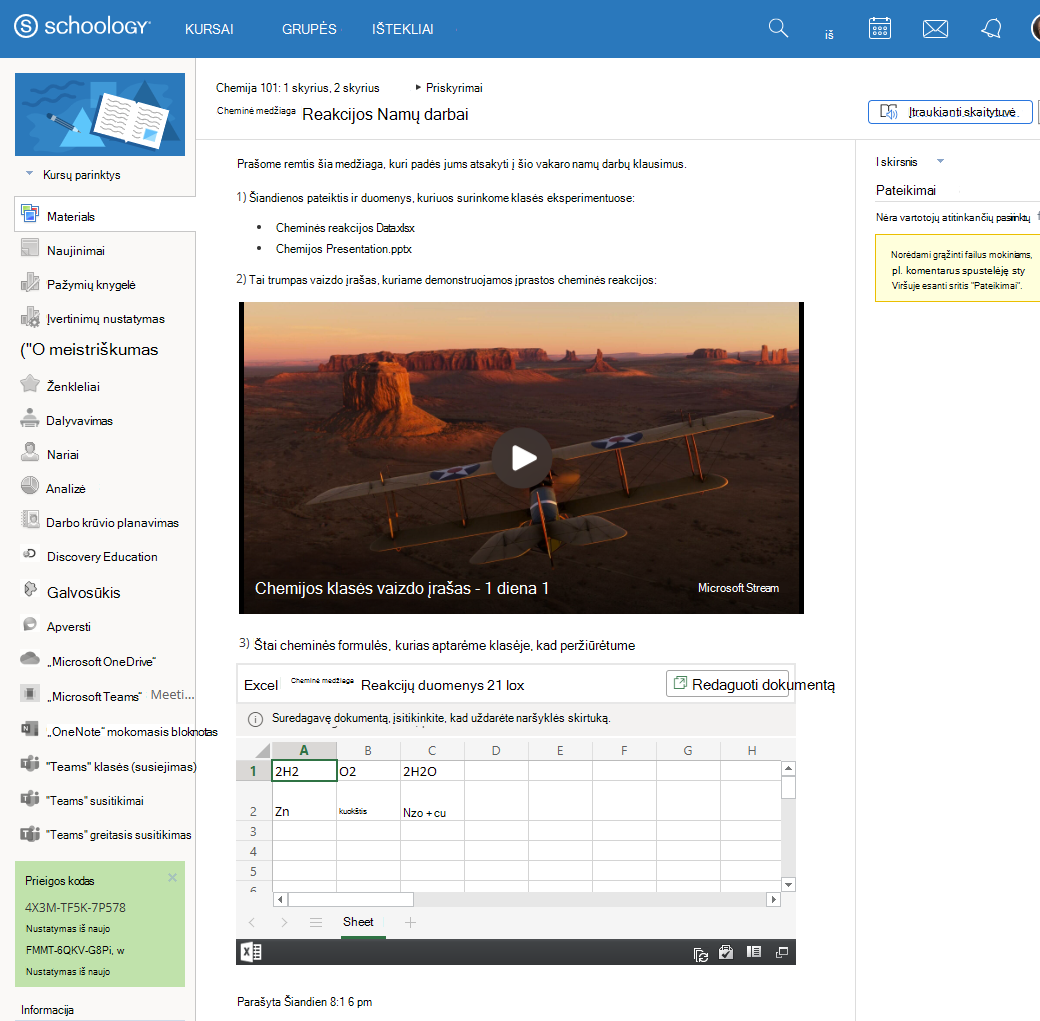Open Teams klasės (susiejimas) icon
This screenshot has width=1040, height=1021.
pos(29,764)
